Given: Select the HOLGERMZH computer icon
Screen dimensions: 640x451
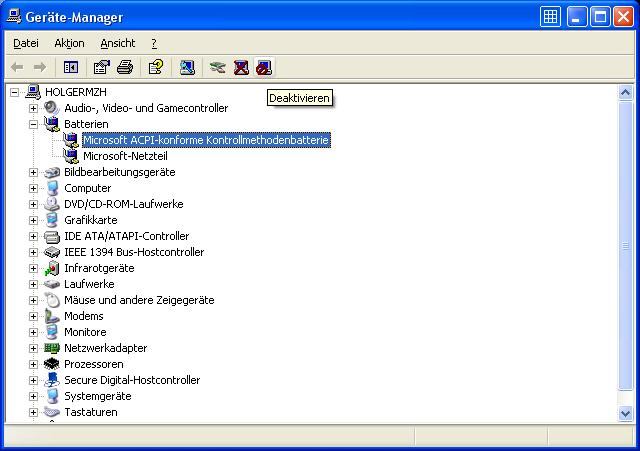Looking at the screenshot, I should [33, 92].
